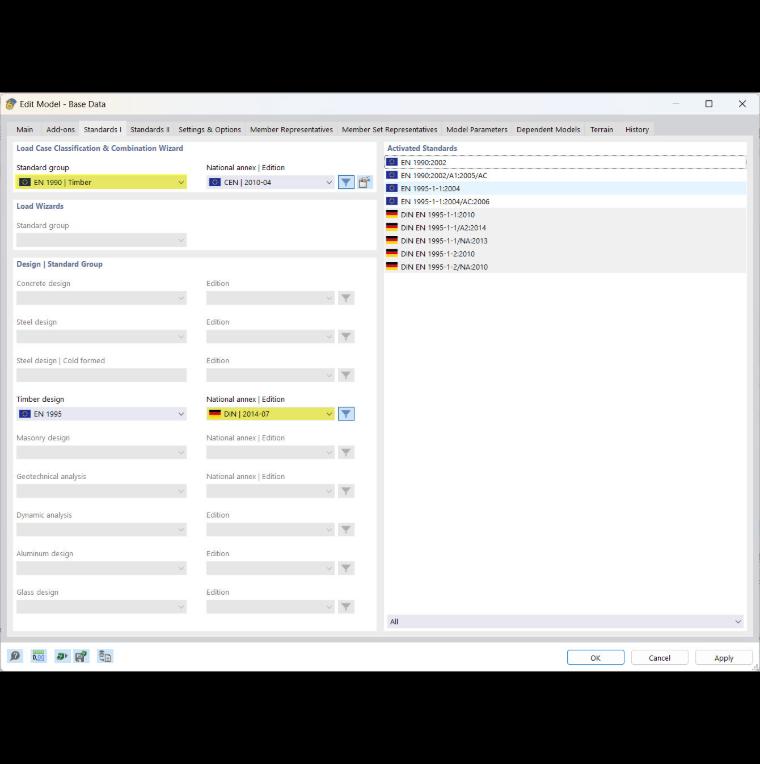Click the save-as-default floppy disk icon
The height and width of the screenshot is (764, 760).
81,656
